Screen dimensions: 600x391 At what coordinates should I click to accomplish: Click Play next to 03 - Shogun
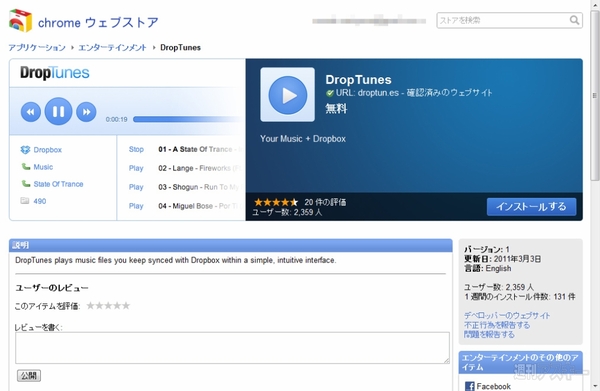[136, 187]
